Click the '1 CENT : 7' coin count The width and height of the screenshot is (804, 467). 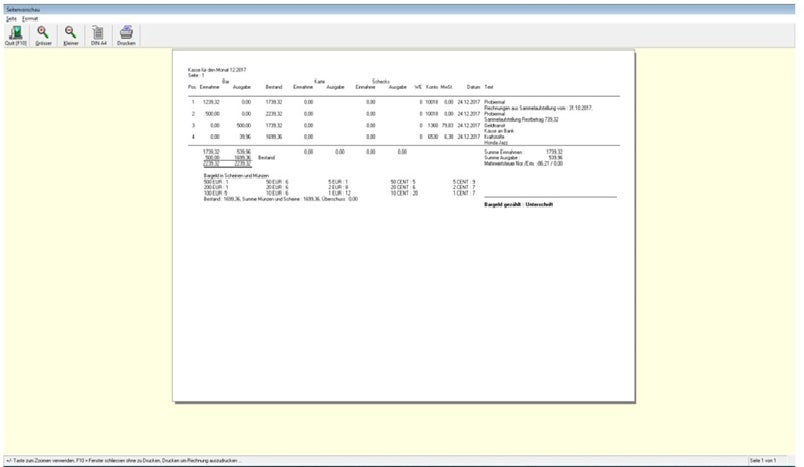pyautogui.click(x=464, y=193)
